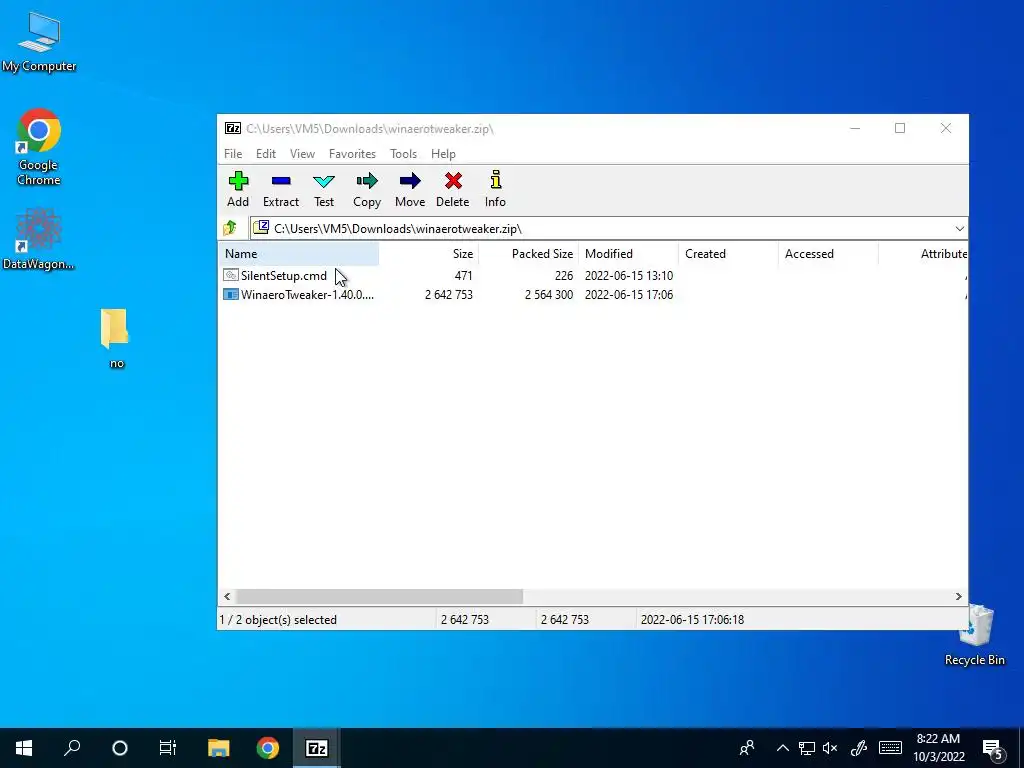The image size is (1024, 768).
Task: Sort by the Attributes column header
Action: click(x=923, y=253)
